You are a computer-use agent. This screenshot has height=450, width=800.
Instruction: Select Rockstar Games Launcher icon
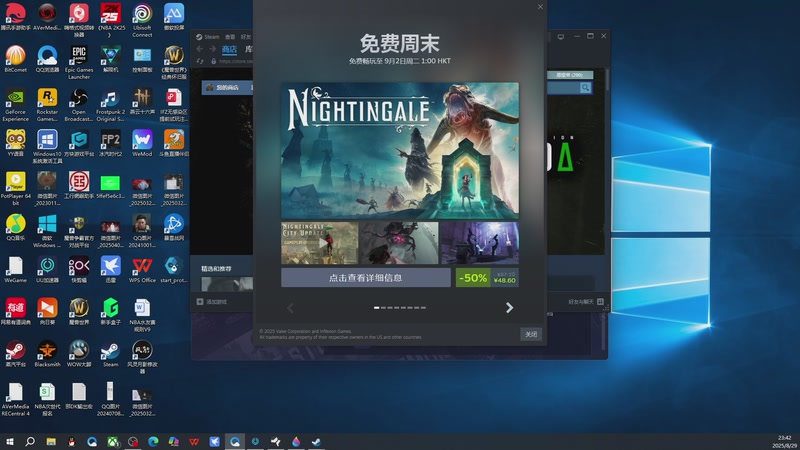coord(47,105)
